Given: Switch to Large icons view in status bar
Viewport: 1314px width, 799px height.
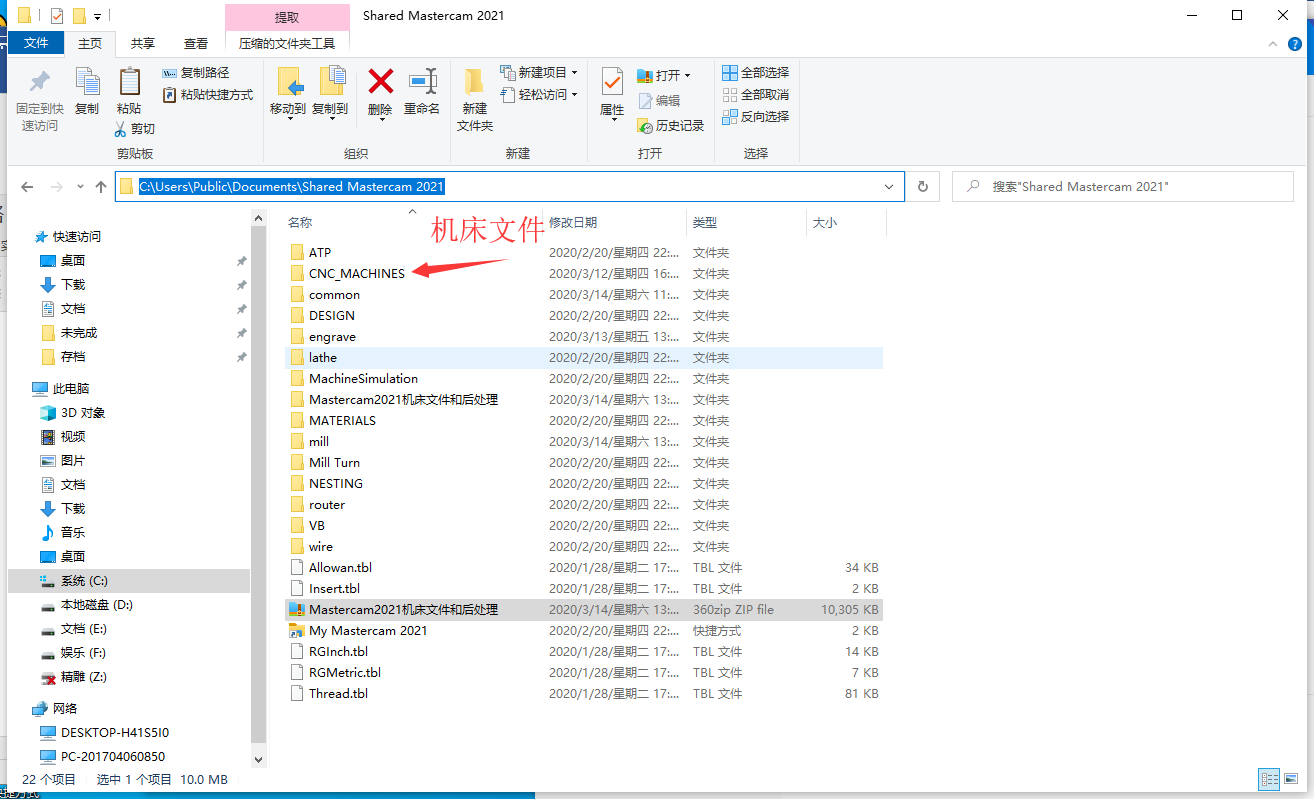Looking at the screenshot, I should [1291, 779].
